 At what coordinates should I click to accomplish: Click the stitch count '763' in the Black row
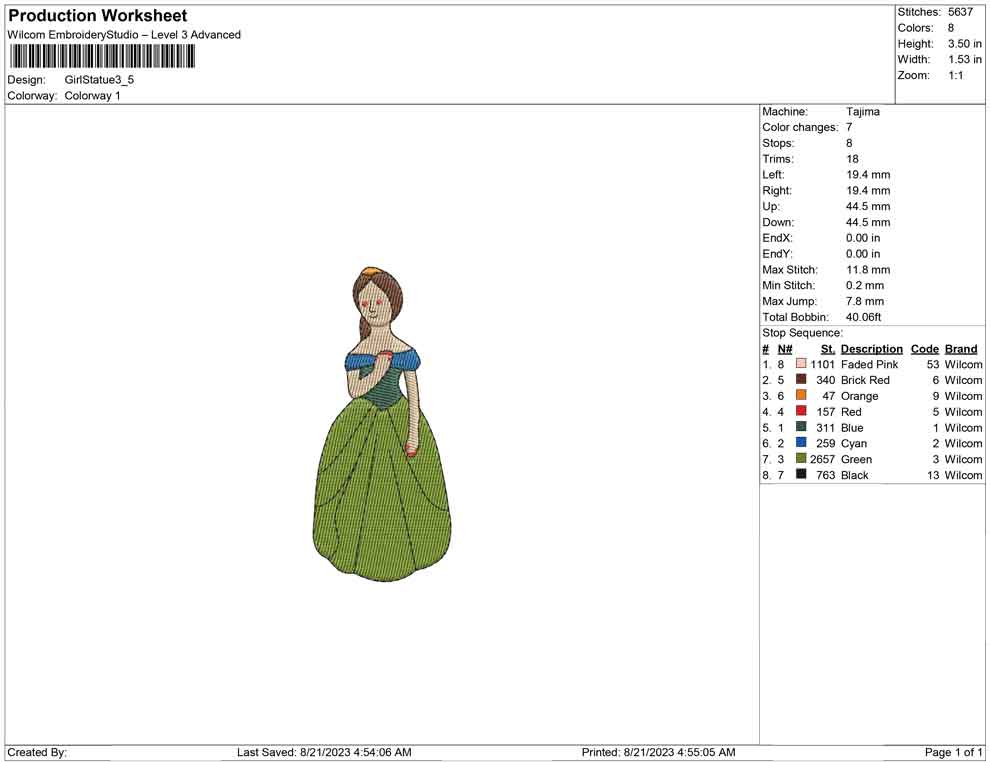[825, 475]
